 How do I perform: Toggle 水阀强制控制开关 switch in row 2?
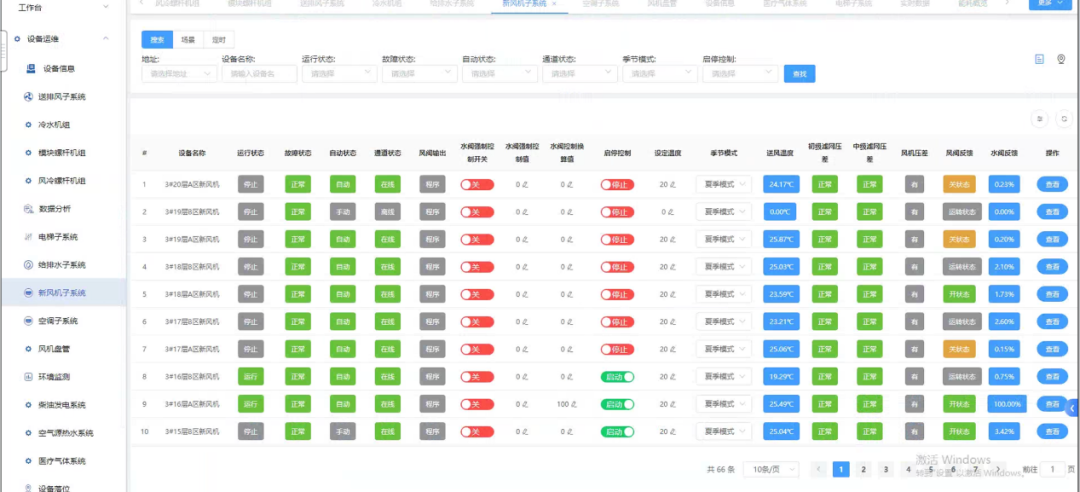pos(477,212)
